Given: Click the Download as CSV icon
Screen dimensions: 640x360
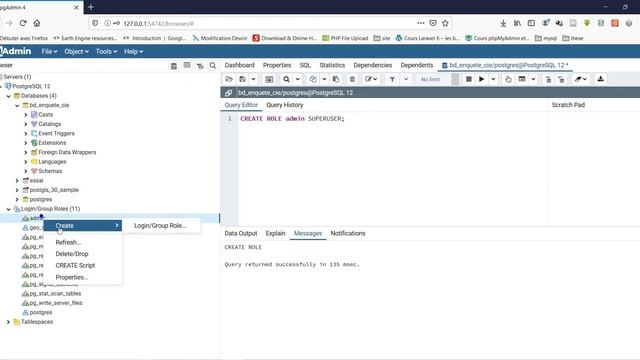Looking at the screenshot, I should click(600, 79).
